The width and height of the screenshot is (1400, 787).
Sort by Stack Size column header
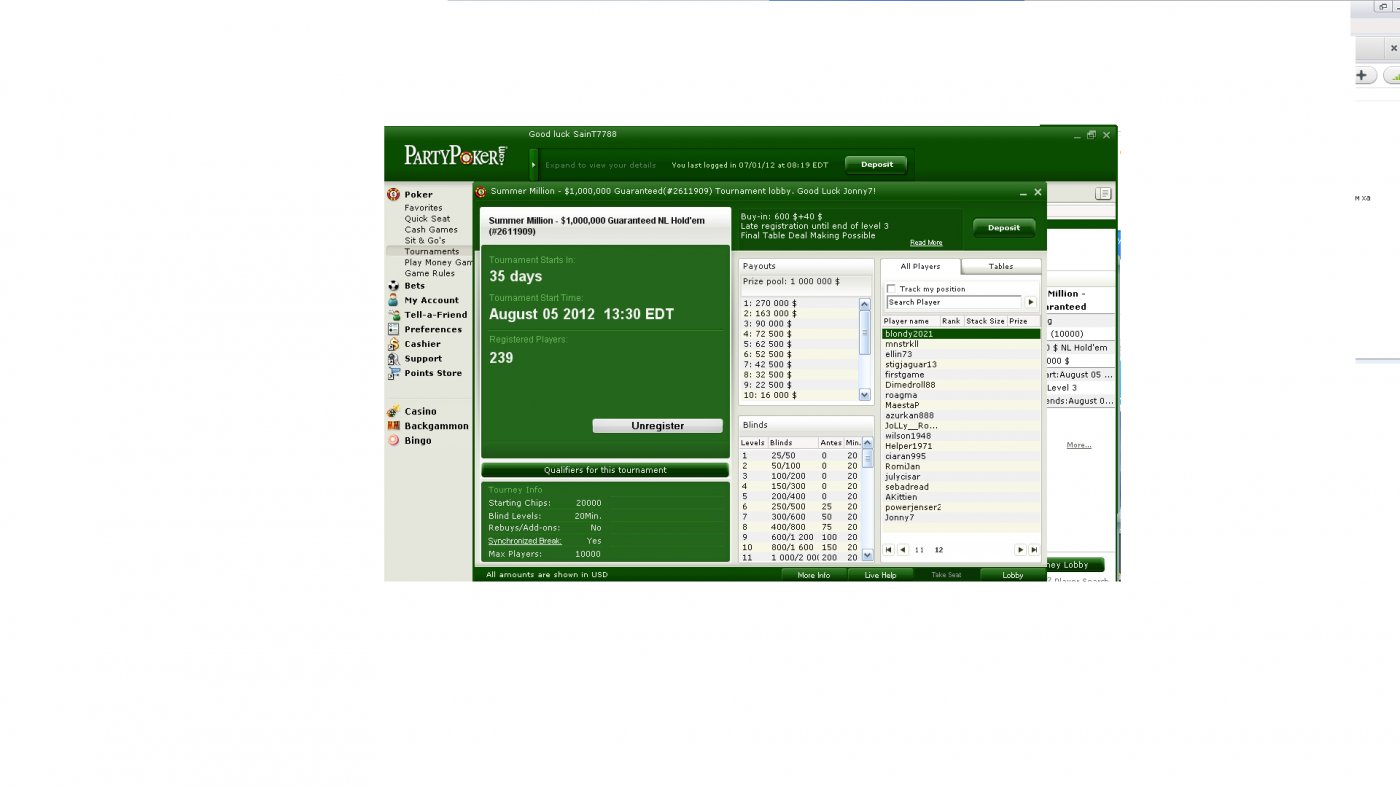tap(985, 321)
